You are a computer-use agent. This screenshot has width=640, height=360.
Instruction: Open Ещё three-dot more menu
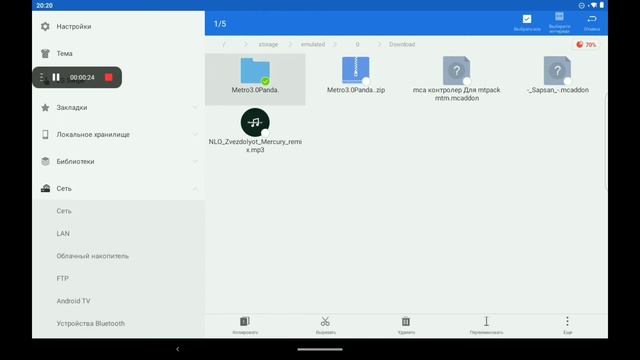coord(567,321)
